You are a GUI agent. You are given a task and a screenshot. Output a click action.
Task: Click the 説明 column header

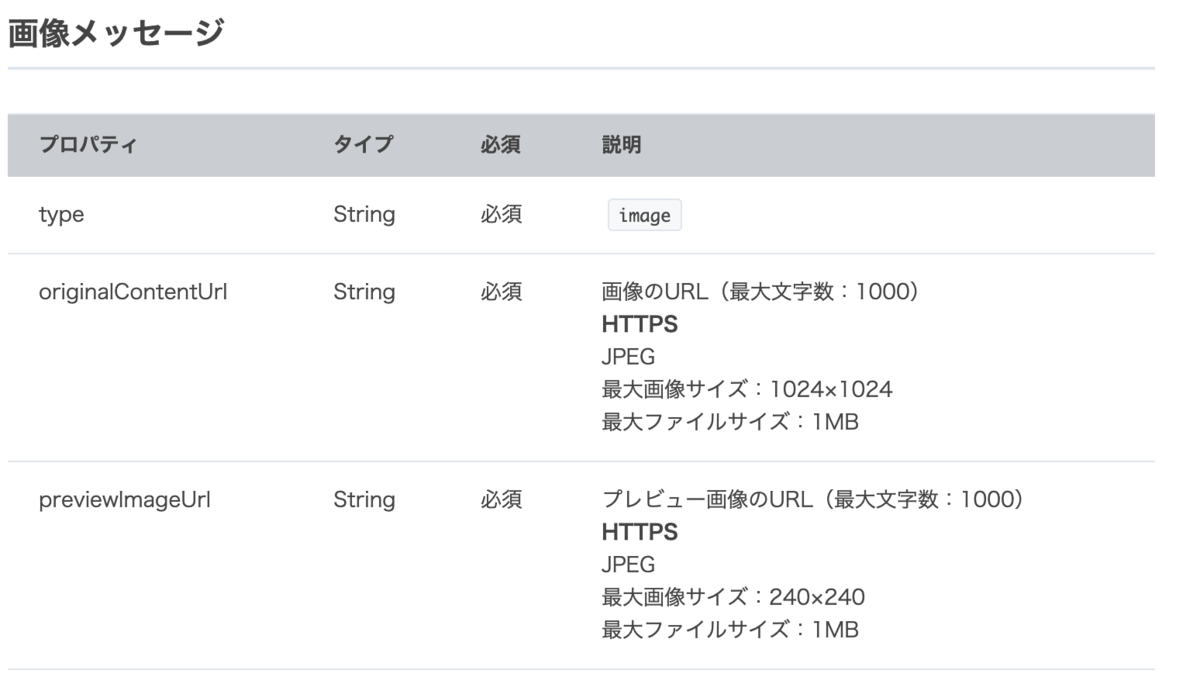pos(621,145)
